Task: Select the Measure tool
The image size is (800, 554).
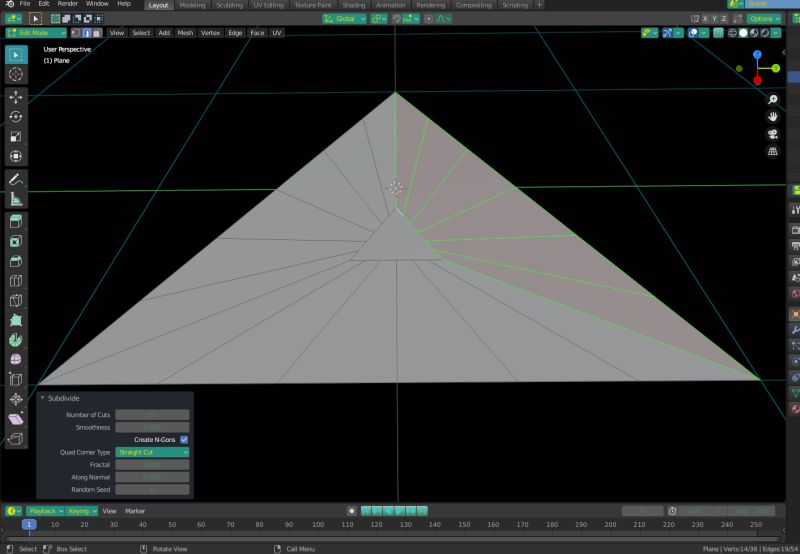Action: pyautogui.click(x=16, y=199)
